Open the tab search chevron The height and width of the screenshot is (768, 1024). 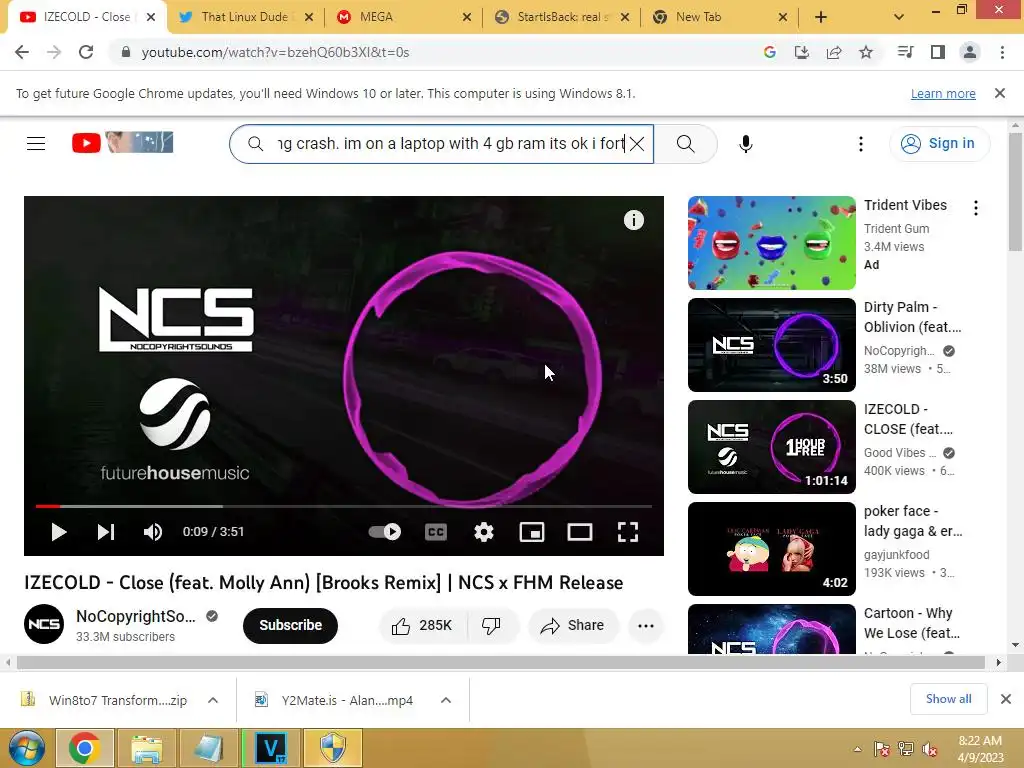click(x=899, y=17)
